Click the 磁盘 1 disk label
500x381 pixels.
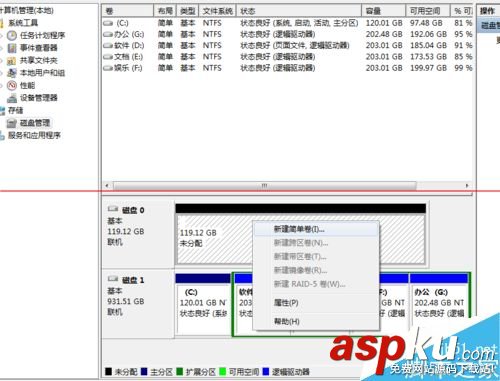pyautogui.click(x=133, y=280)
